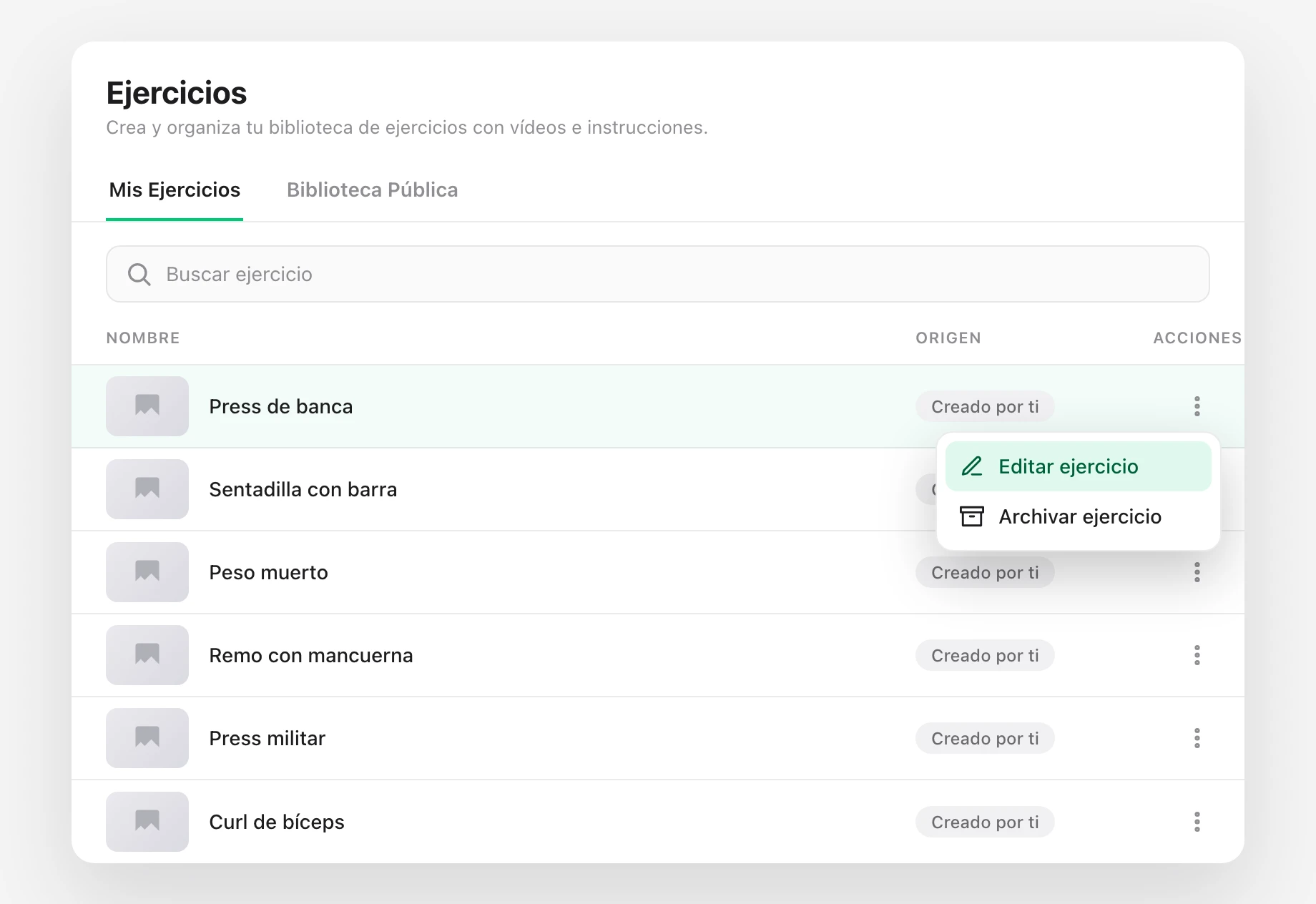Choose Archivar ejercicio from the menu
The width and height of the screenshot is (1316, 904).
(1078, 516)
